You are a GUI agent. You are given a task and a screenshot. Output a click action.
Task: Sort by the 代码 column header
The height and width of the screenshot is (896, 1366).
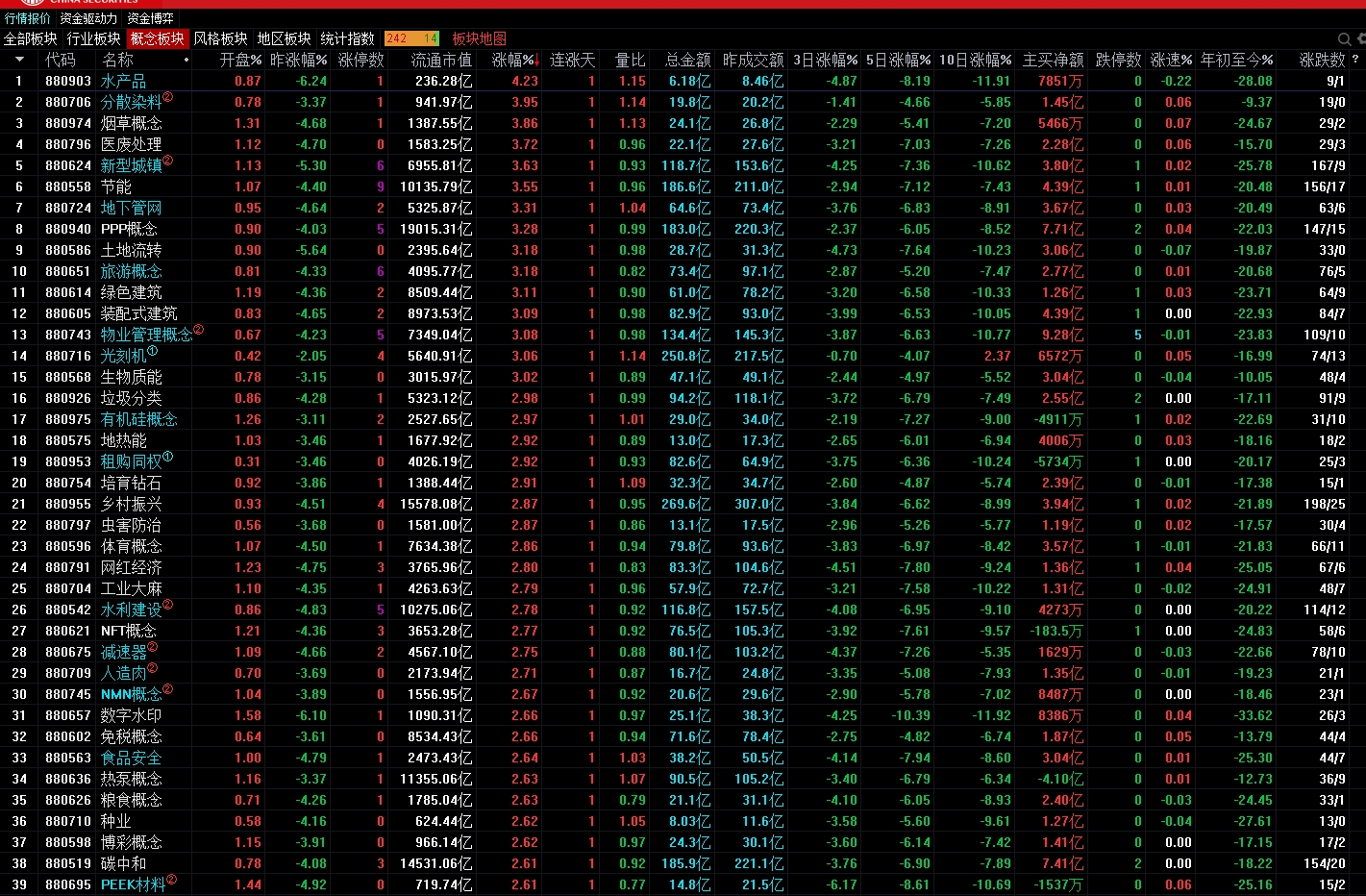(61, 60)
